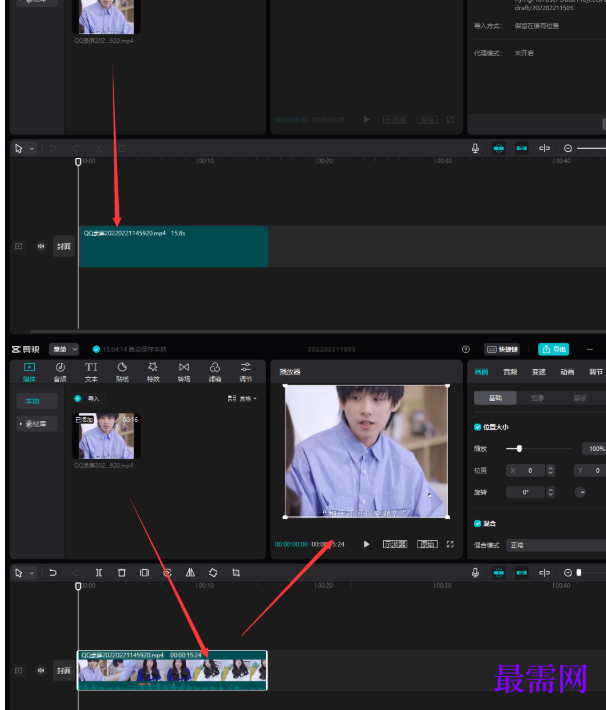This screenshot has width=606, height=710.
Task: Click the help question-mark icon
Action: click(466, 349)
